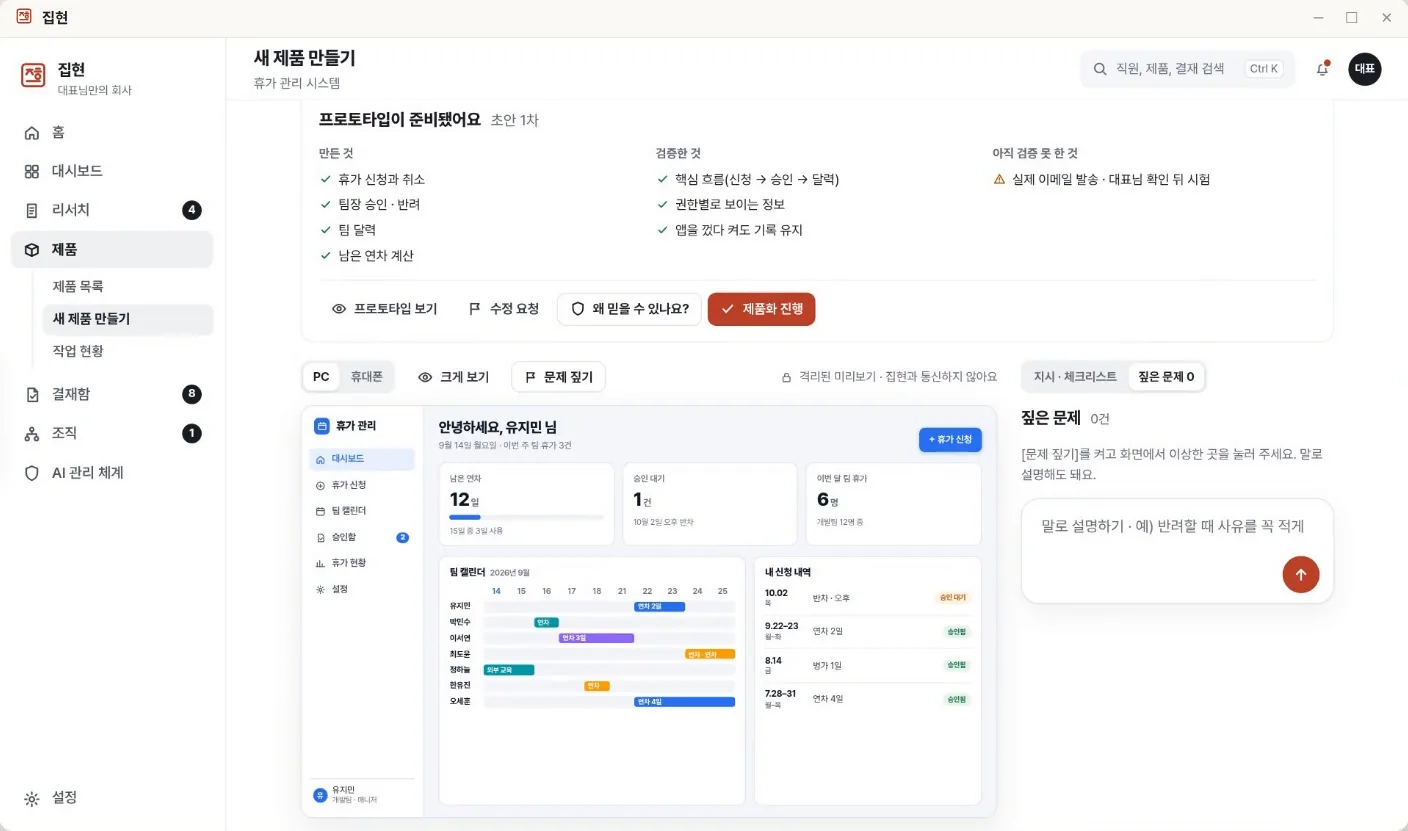Click the warning icon next to 실제 이메일 발송
The image size is (1408, 831).
[x=999, y=179]
